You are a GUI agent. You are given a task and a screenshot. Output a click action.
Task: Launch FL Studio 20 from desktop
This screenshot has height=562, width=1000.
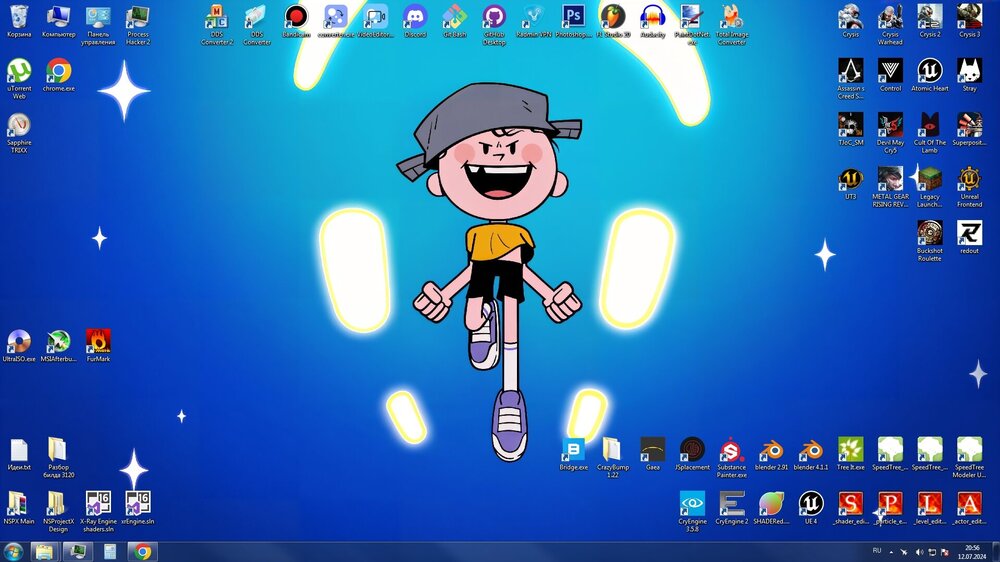click(612, 18)
